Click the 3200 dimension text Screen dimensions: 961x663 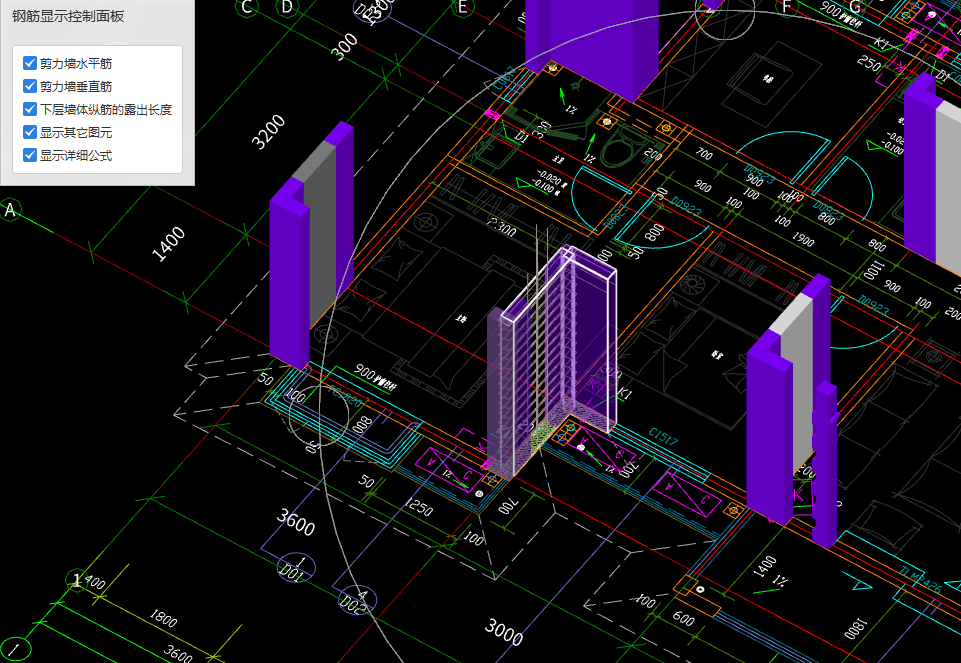click(268, 132)
